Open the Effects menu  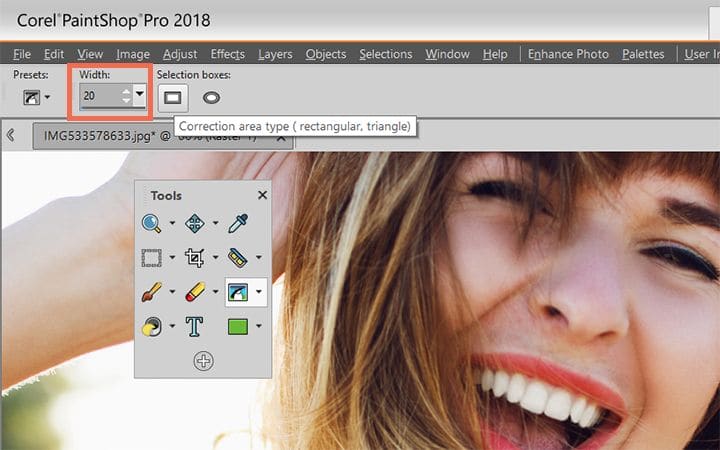click(x=228, y=54)
